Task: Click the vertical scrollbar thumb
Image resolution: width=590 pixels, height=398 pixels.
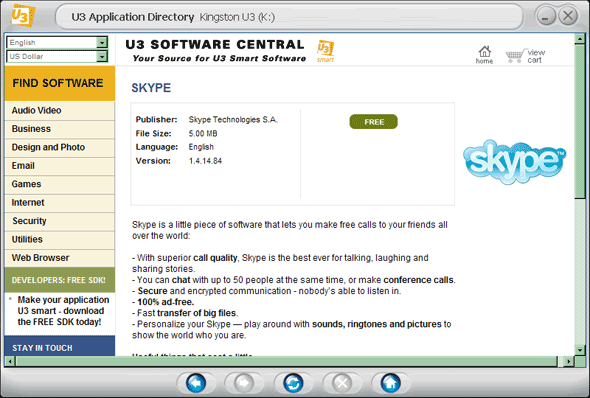Action: (x=580, y=121)
